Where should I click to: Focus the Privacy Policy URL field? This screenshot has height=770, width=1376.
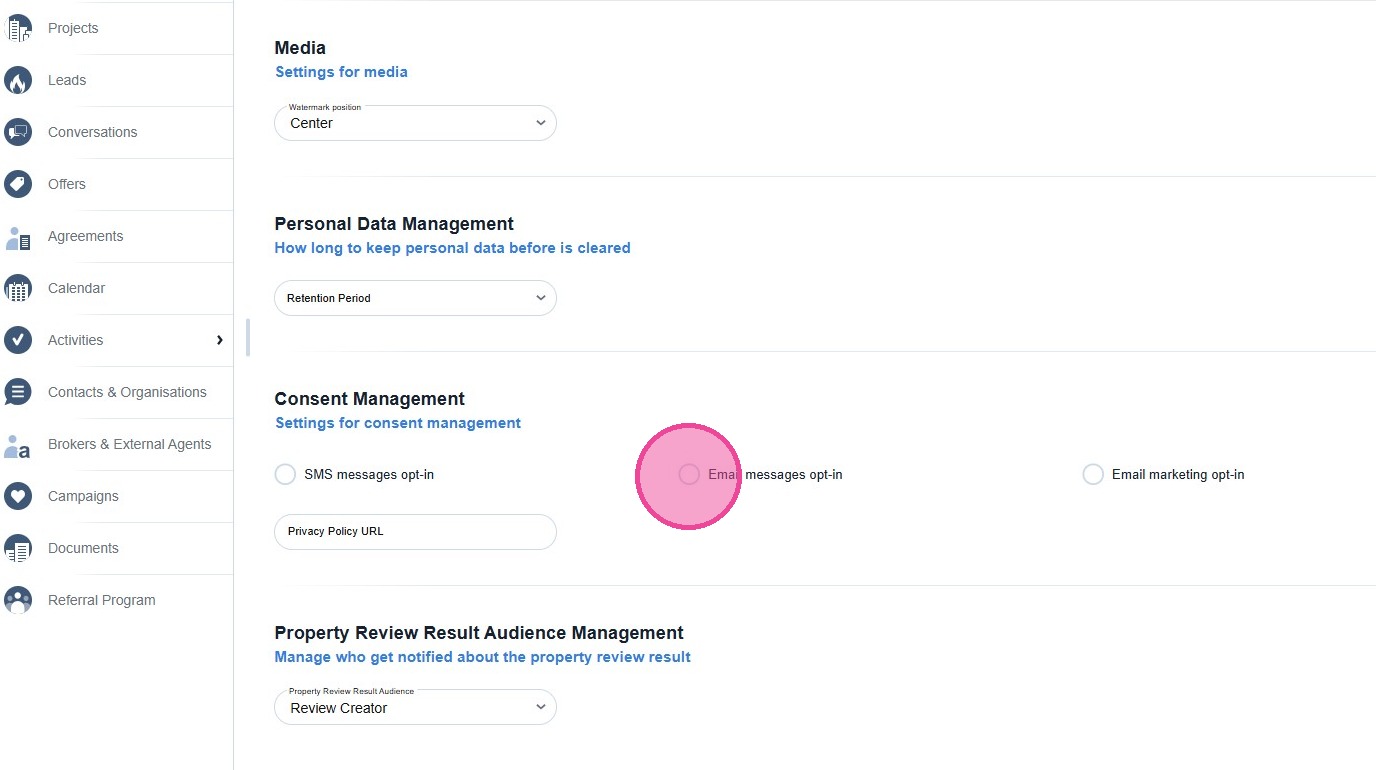pyautogui.click(x=415, y=532)
